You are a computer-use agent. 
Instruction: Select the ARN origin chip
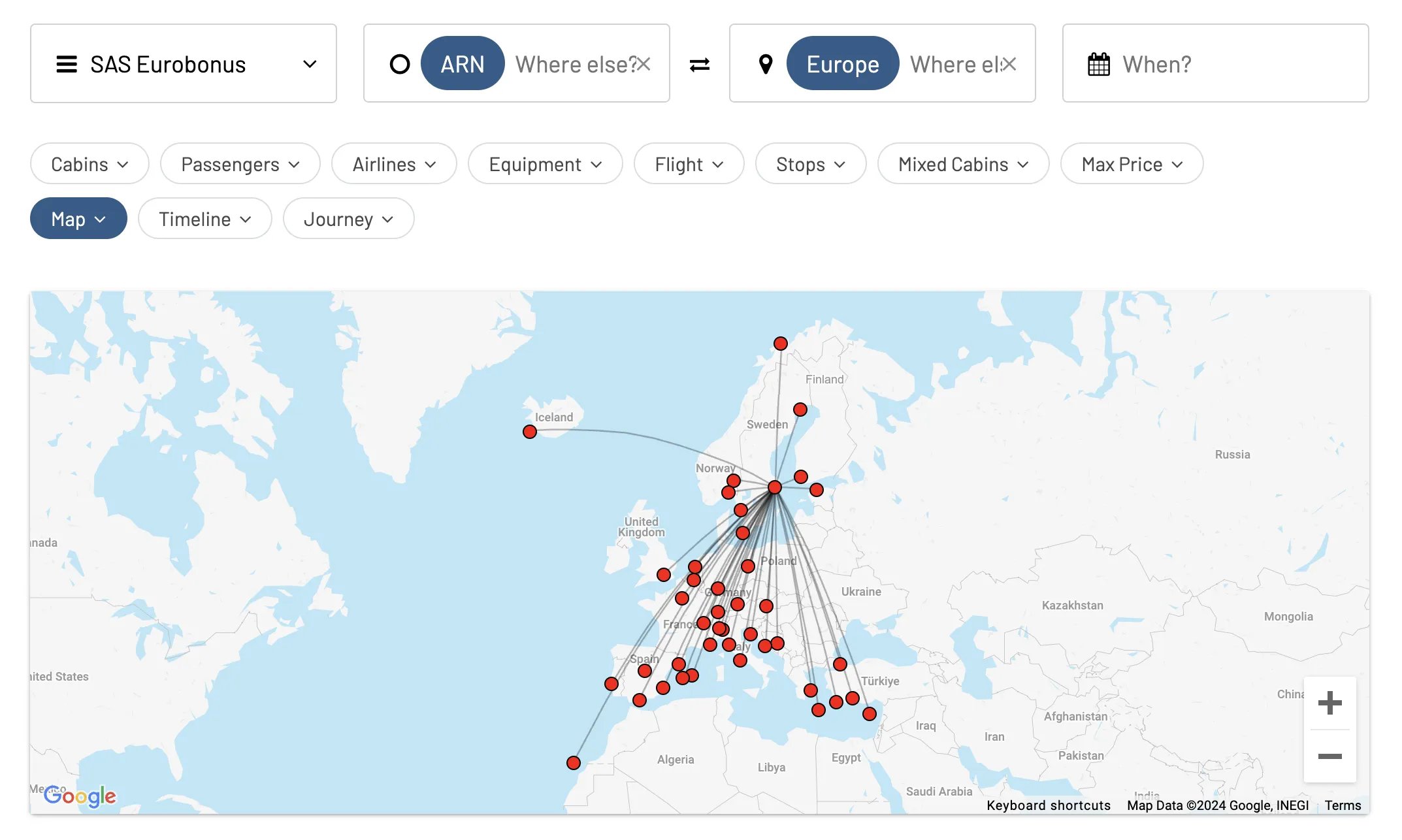tap(463, 63)
